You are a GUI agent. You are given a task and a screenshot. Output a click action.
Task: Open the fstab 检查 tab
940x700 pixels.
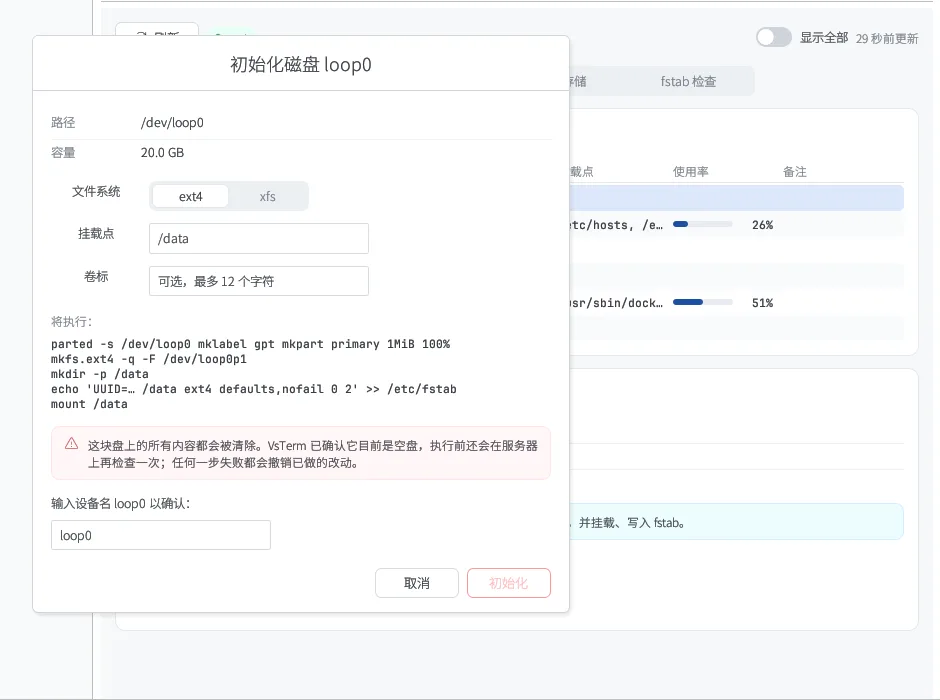(688, 82)
